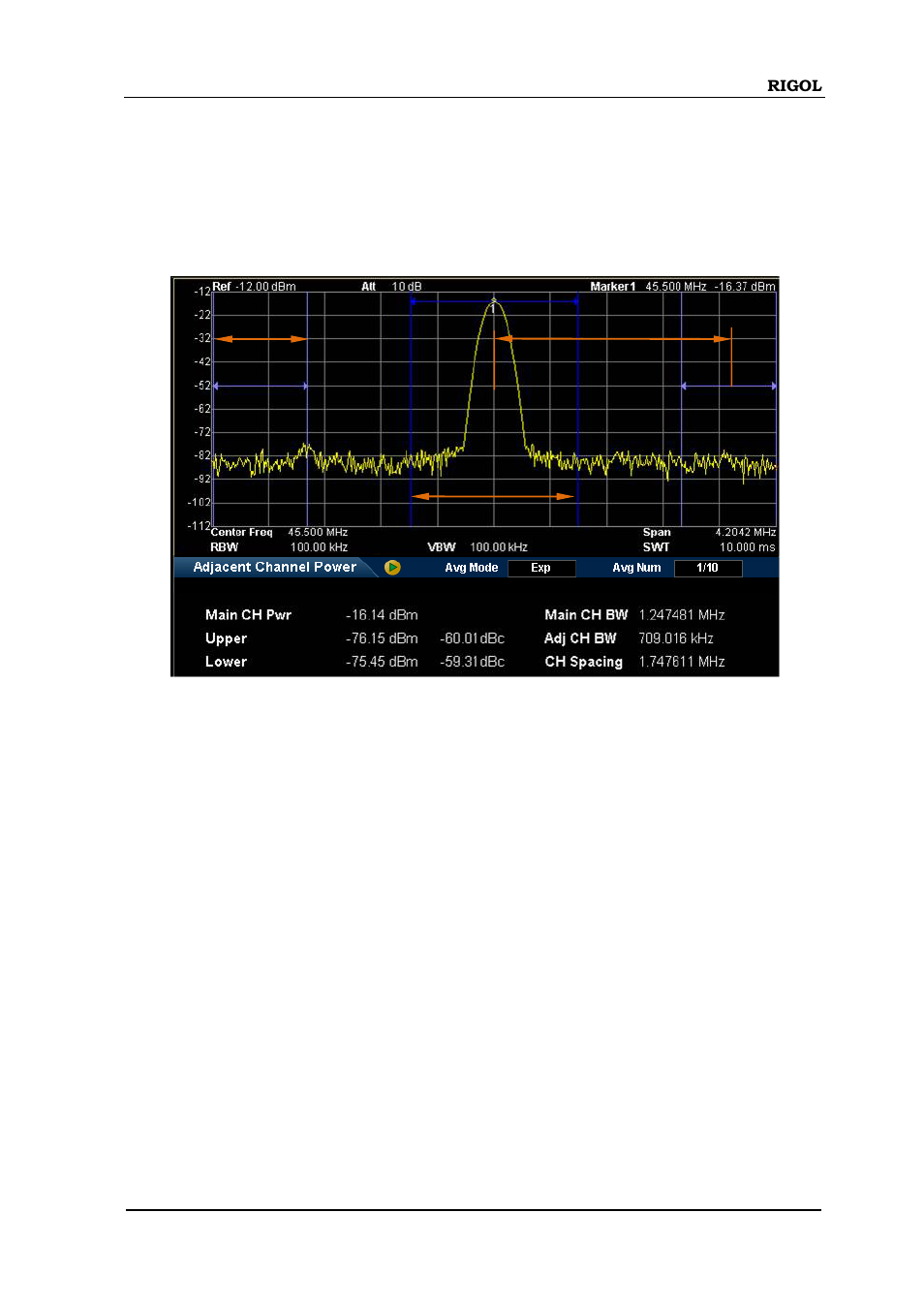
Task: Click the Avg Num 1/10 field
Action: [x=707, y=569]
